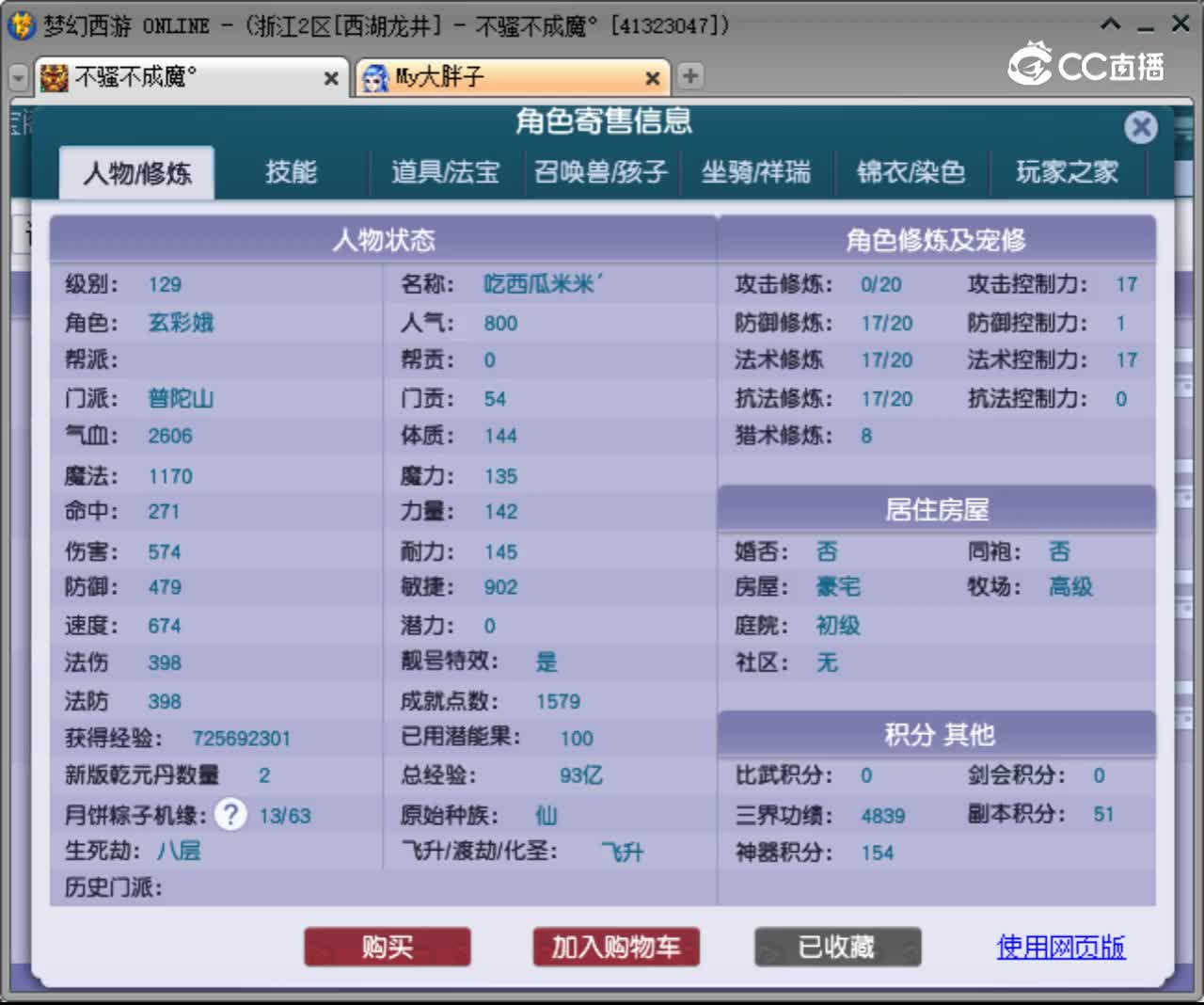Viewport: 1204px width, 1005px height.
Task: Open the 玩家之家 tab
Action: [x=1068, y=172]
